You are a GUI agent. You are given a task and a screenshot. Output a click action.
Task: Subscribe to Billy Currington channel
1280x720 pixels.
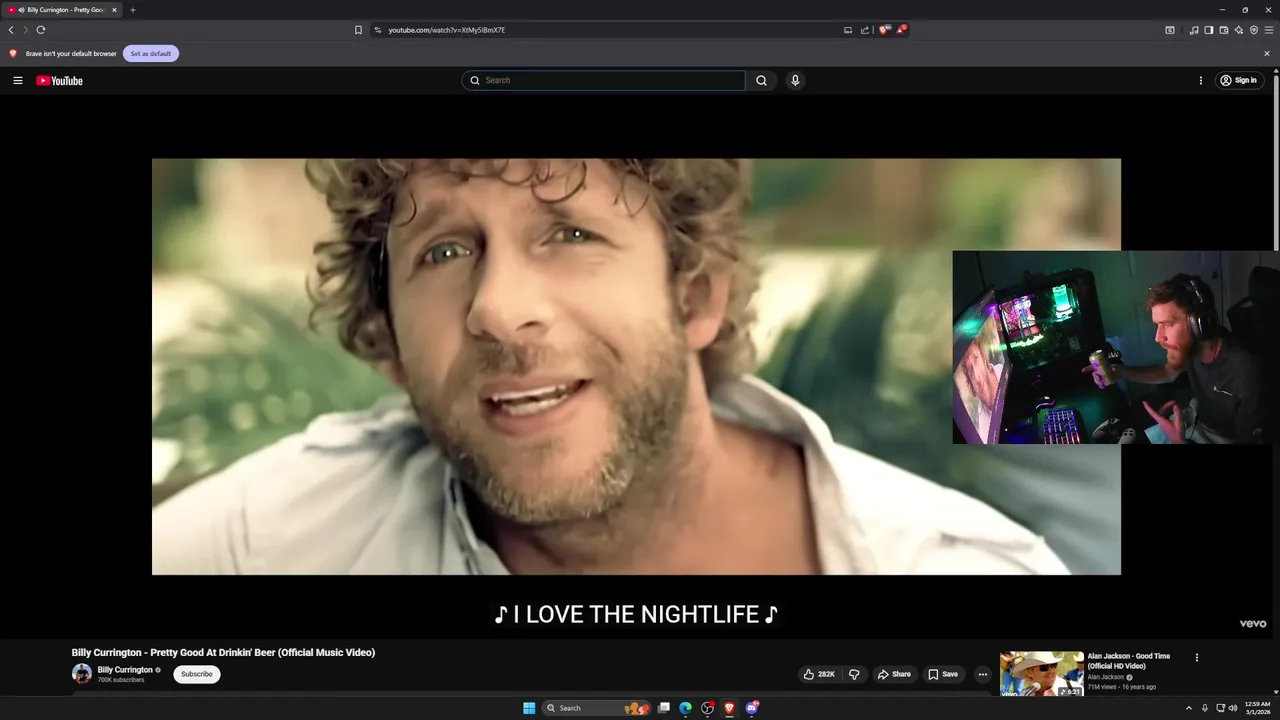[x=197, y=674]
